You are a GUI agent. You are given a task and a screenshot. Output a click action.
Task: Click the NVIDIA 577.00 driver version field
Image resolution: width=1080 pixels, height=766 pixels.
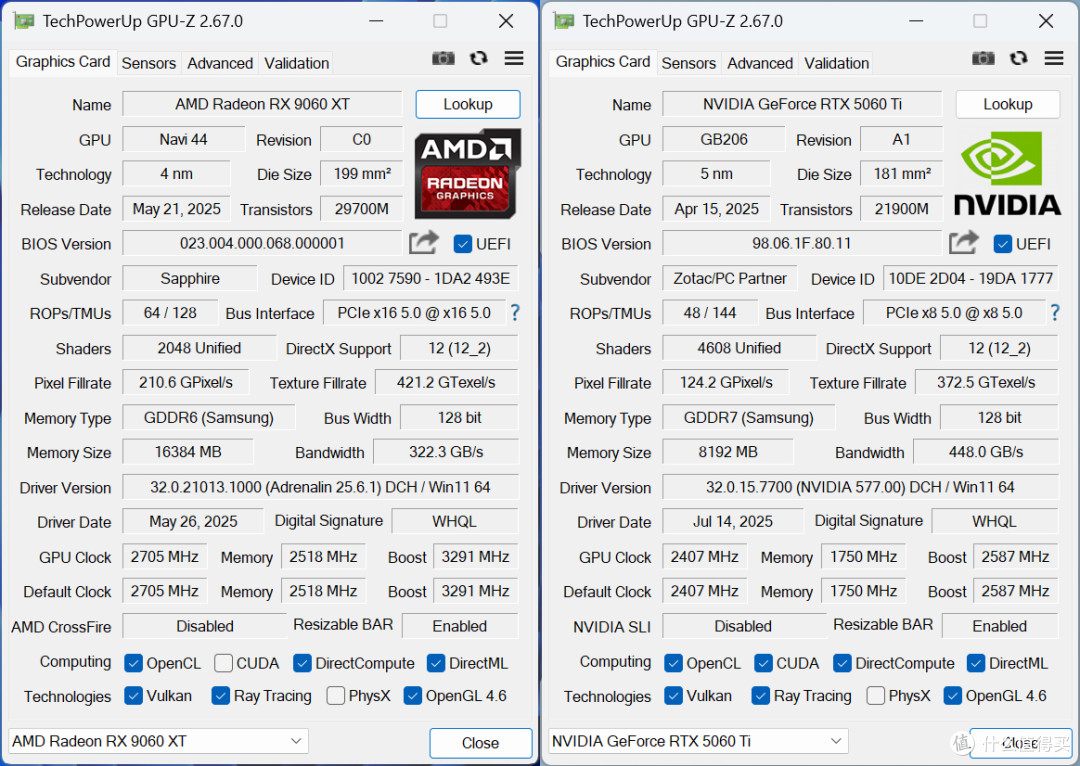[860, 487]
